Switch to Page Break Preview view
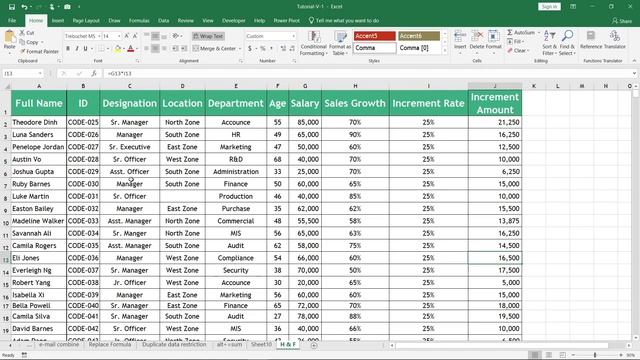 click(562, 355)
